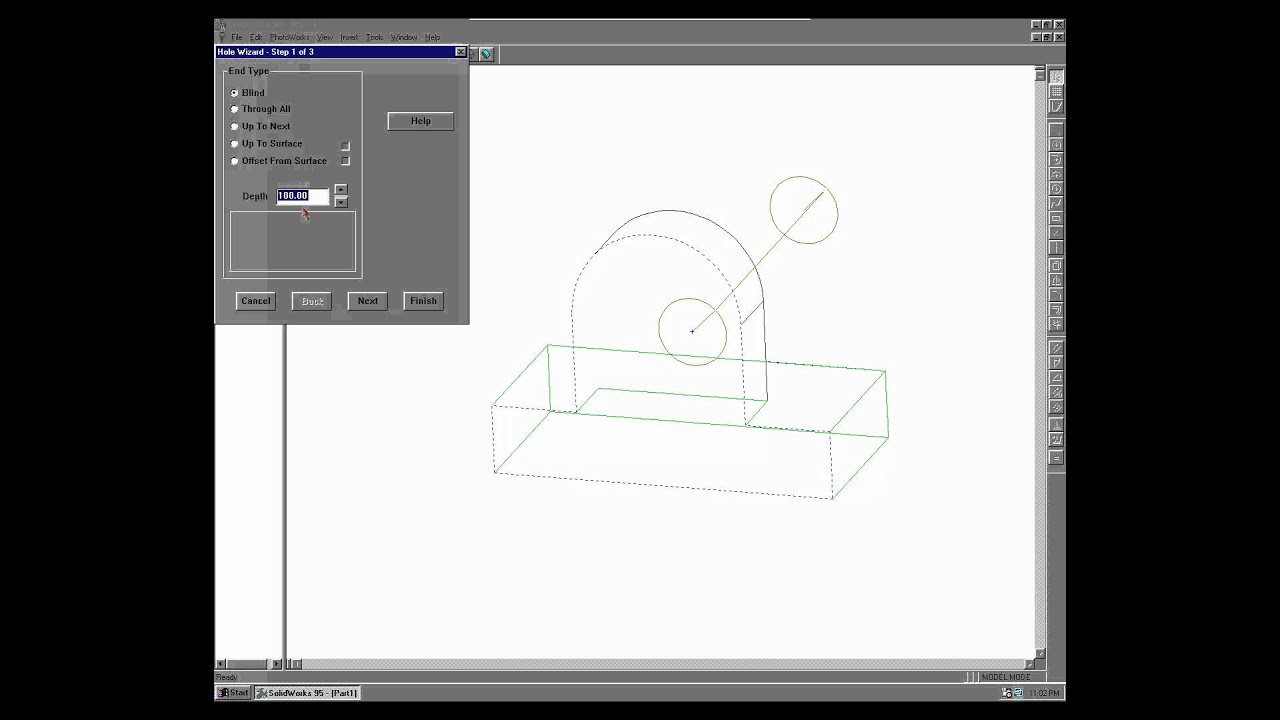Tick the checkbox beside Up To Surface

point(345,145)
